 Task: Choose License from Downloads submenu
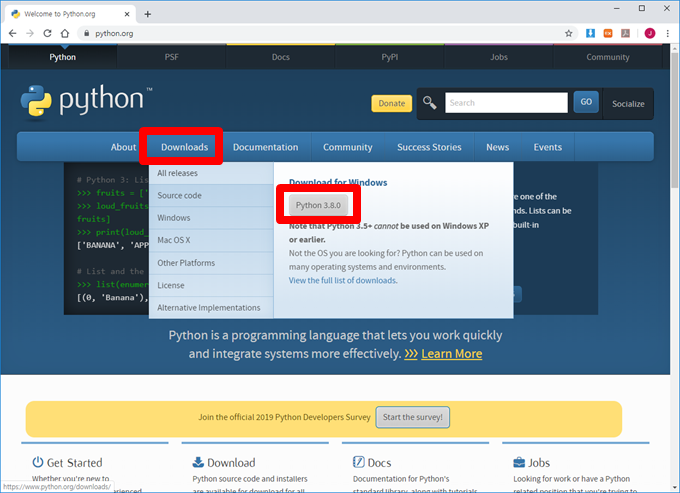(x=211, y=285)
